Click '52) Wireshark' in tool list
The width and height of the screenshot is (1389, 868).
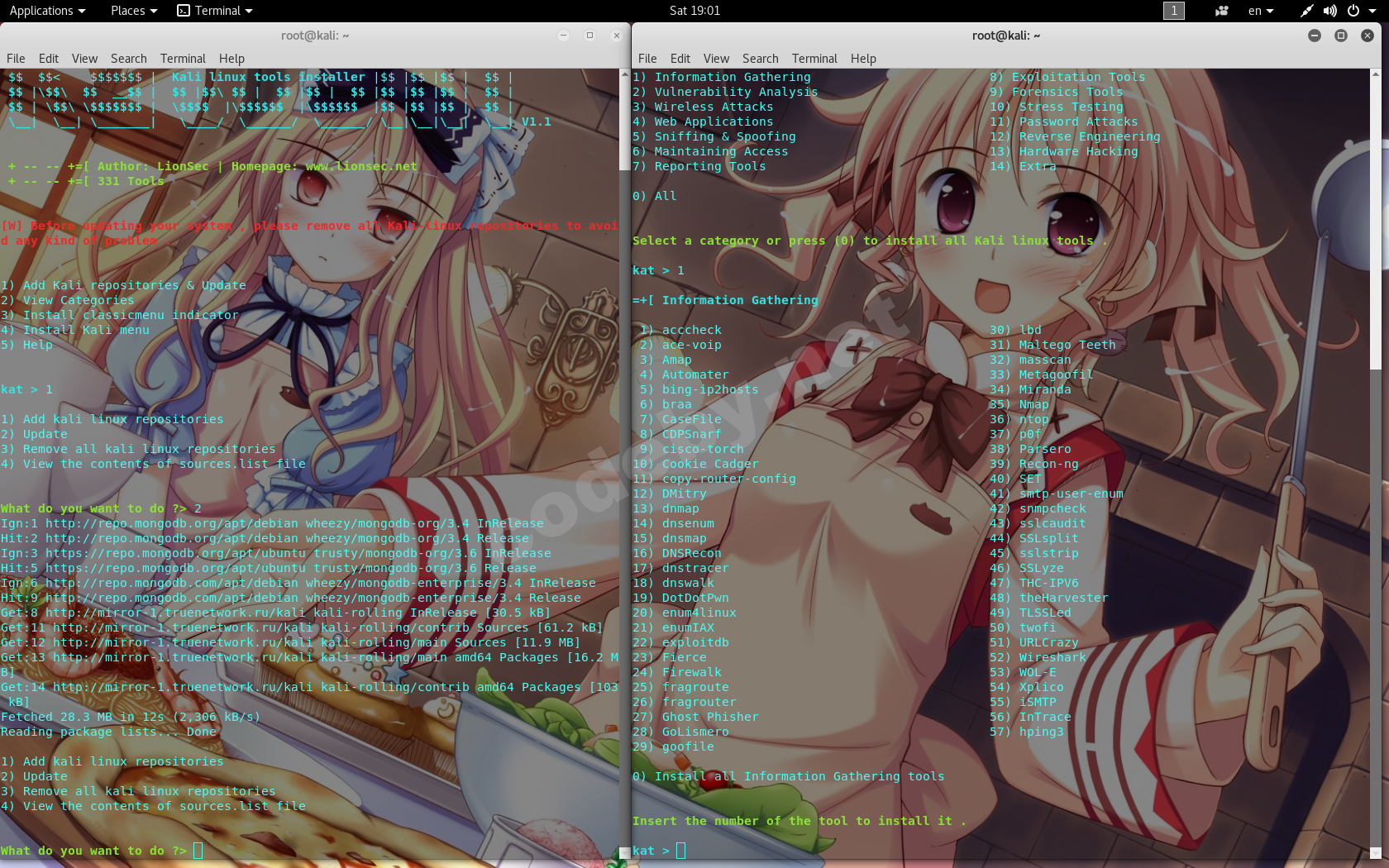pyautogui.click(x=1038, y=657)
